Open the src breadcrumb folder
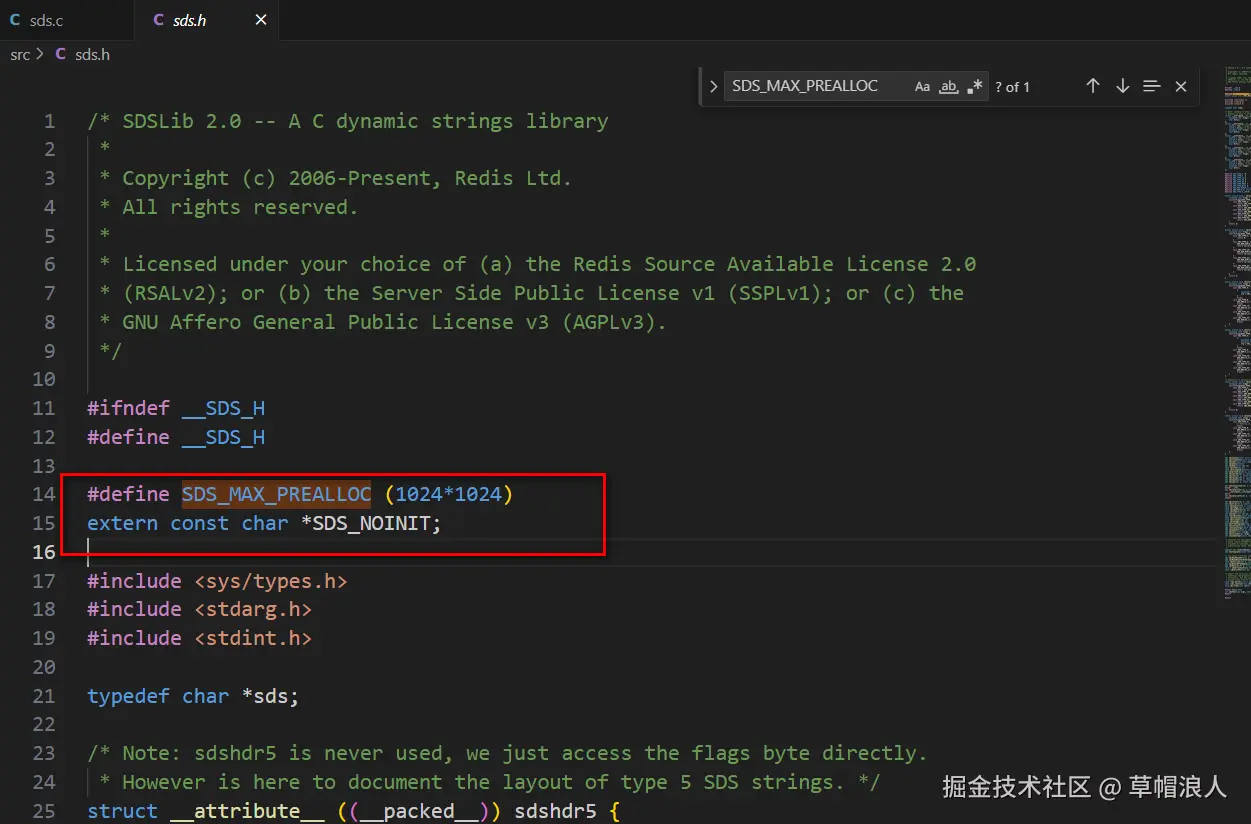Image resolution: width=1251 pixels, height=824 pixels. (x=20, y=54)
